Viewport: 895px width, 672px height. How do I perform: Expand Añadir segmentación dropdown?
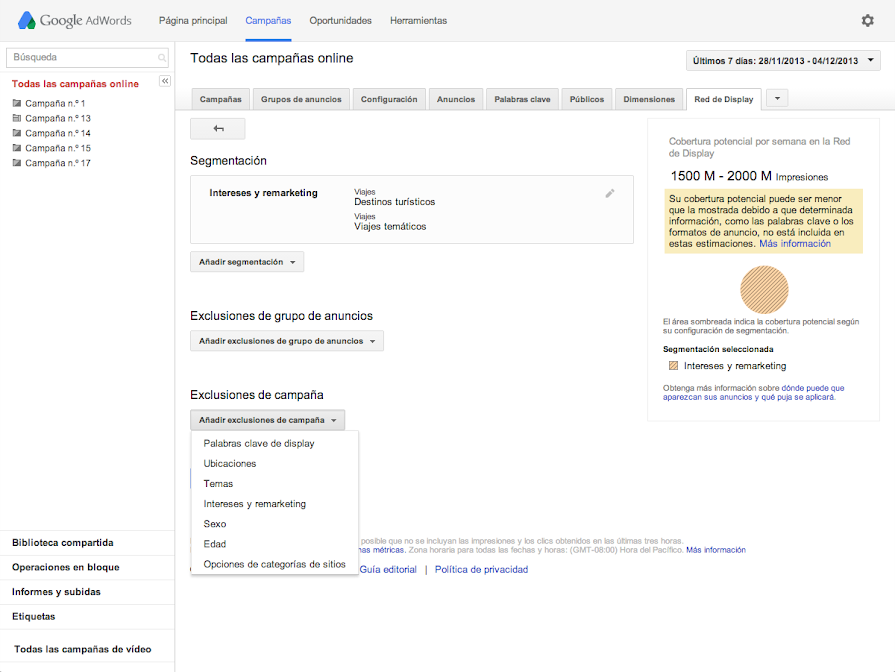(247, 262)
